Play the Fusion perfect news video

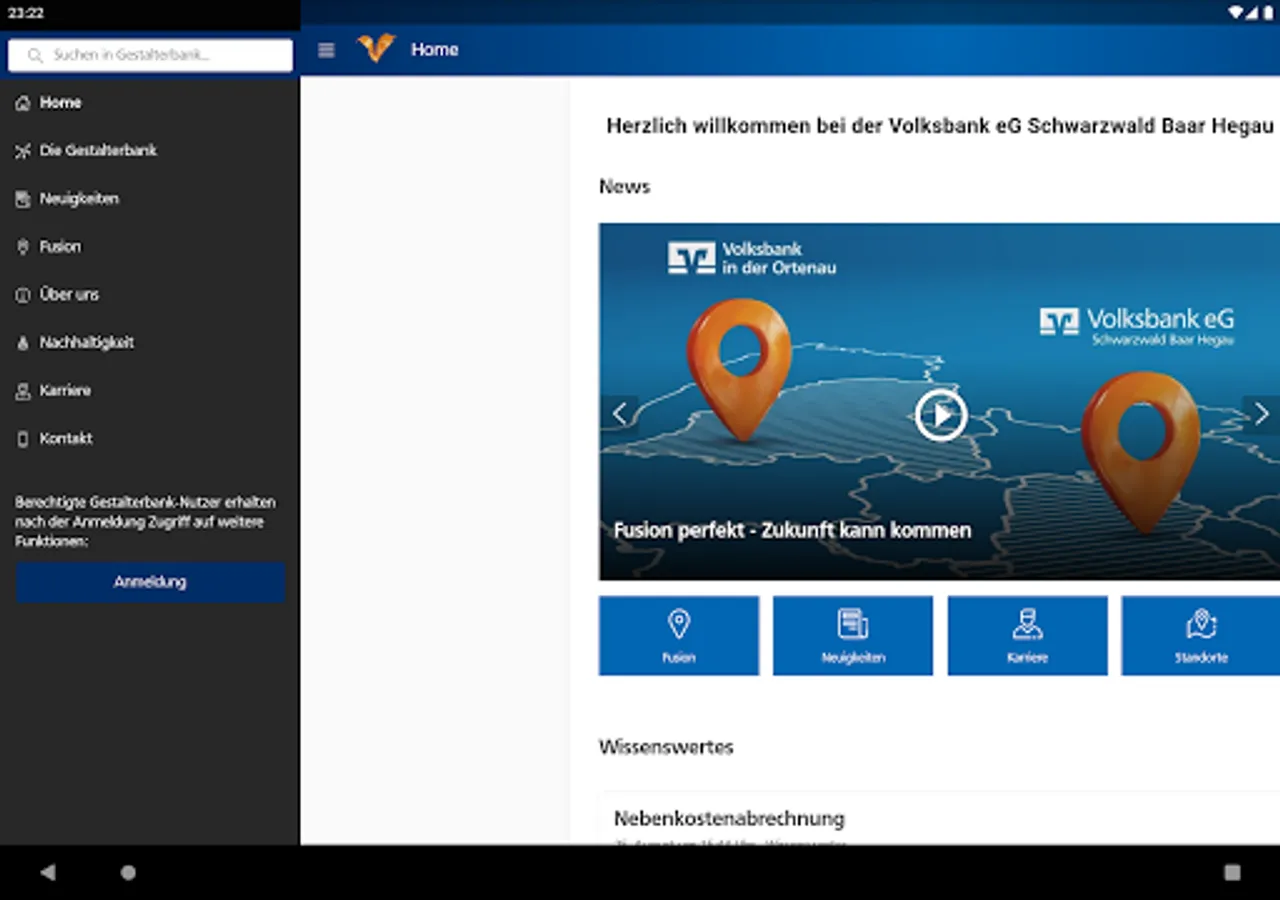click(x=941, y=414)
